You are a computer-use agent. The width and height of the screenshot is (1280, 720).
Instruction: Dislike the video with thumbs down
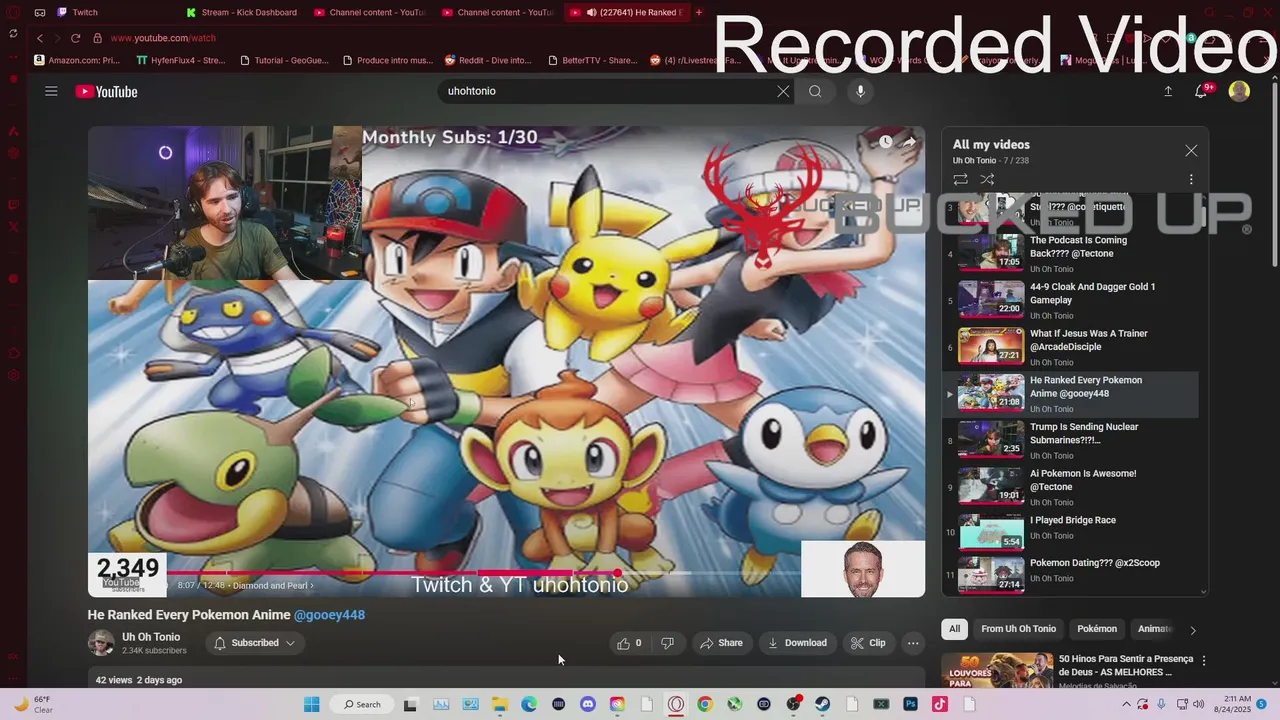pos(667,643)
